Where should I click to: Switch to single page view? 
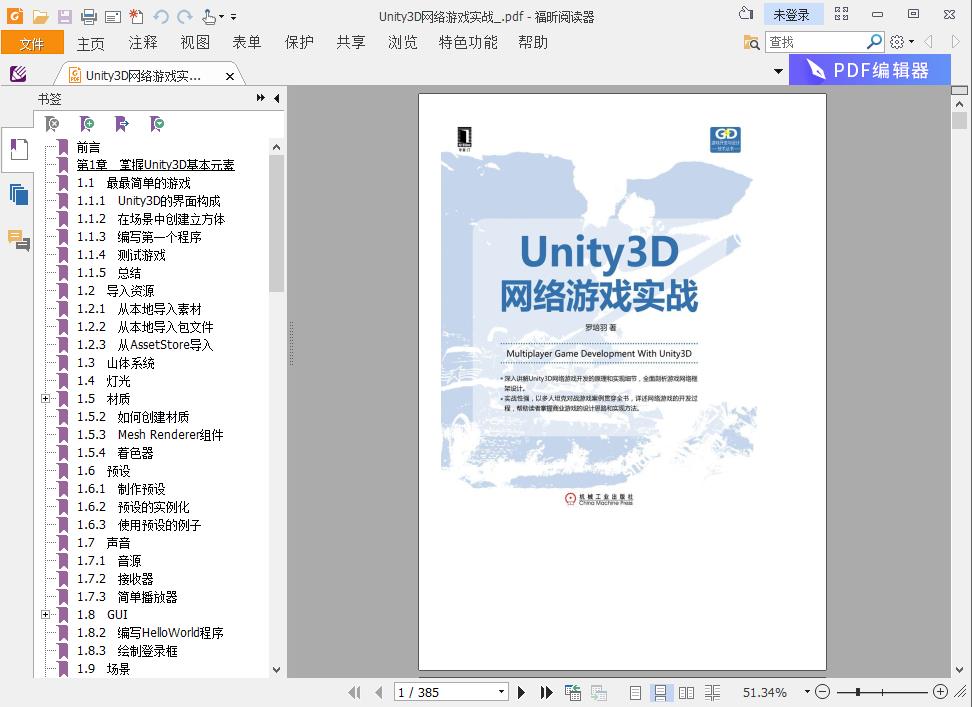(635, 692)
